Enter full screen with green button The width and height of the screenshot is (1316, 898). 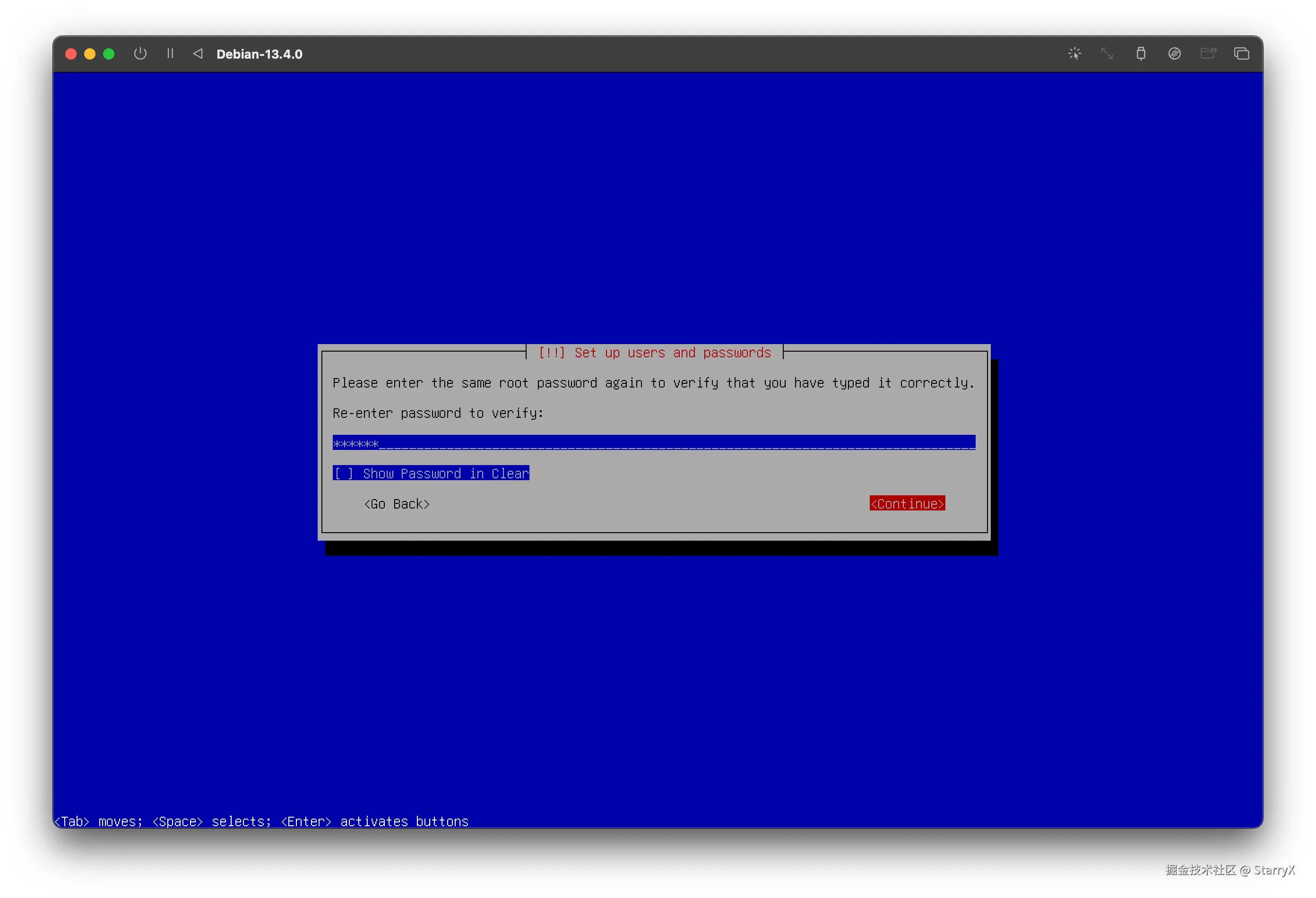[109, 54]
